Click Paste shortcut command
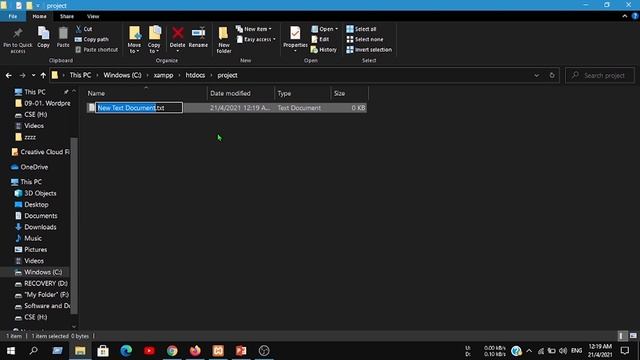The width and height of the screenshot is (640, 360). coord(97,49)
